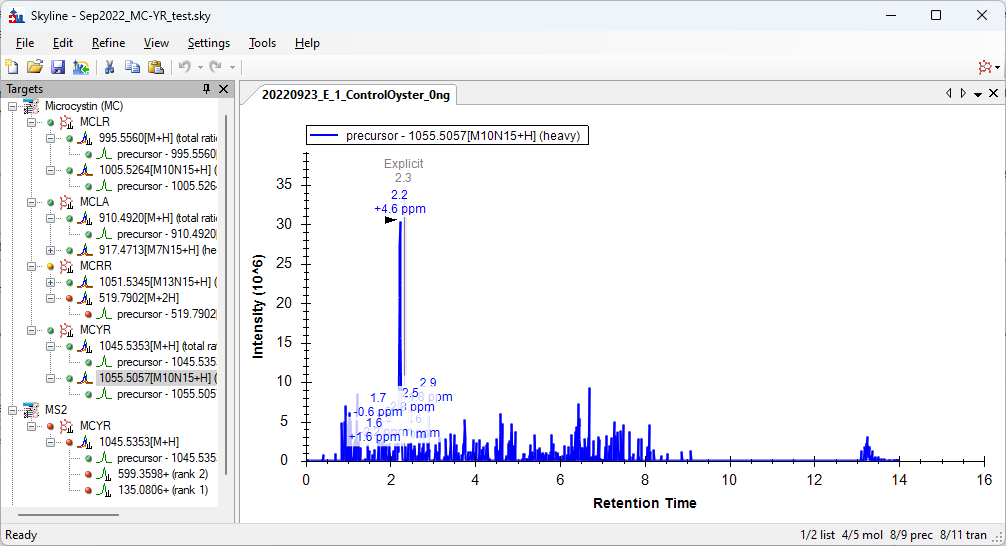Click the Import Results toolbar icon

click(81, 67)
